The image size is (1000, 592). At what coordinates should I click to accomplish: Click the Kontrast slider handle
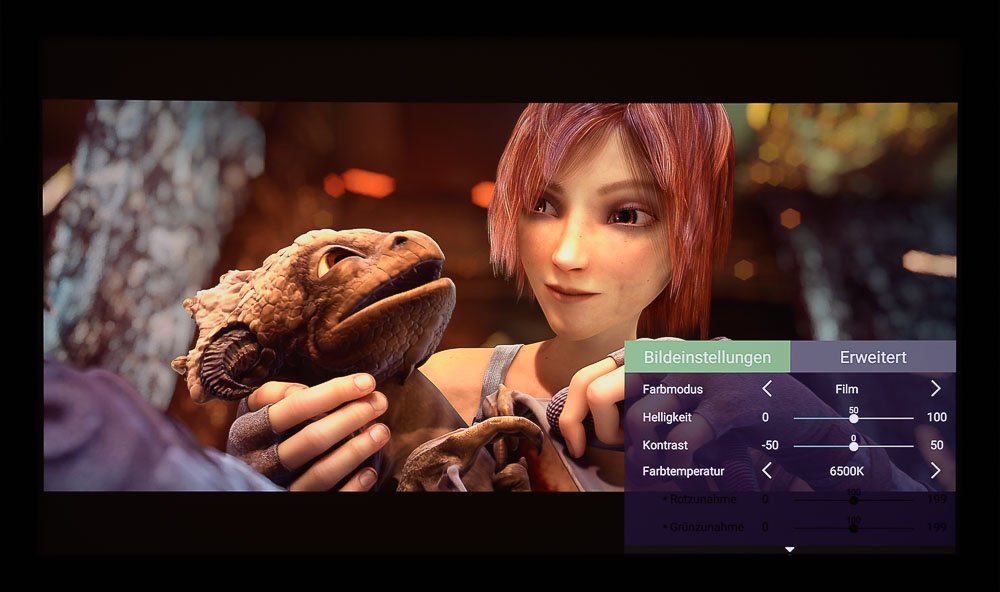(853, 446)
